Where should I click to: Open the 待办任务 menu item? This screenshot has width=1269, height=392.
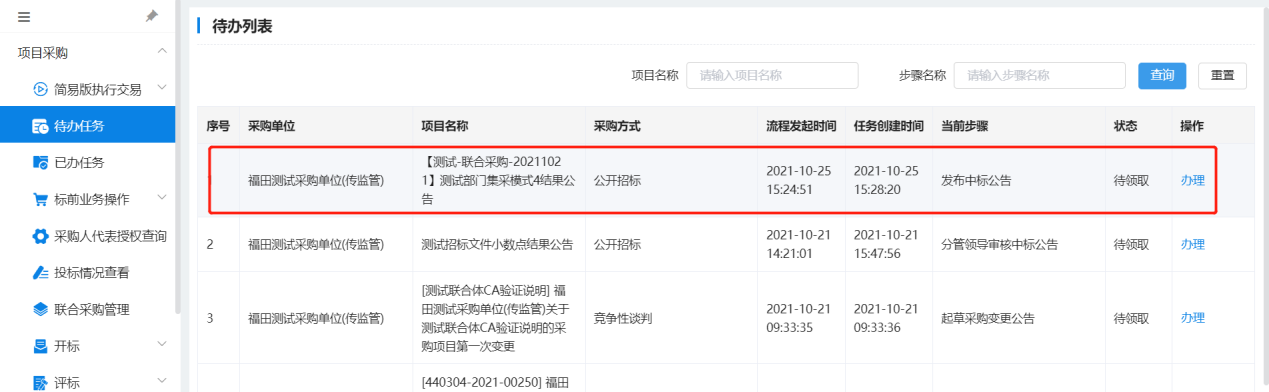87,126
